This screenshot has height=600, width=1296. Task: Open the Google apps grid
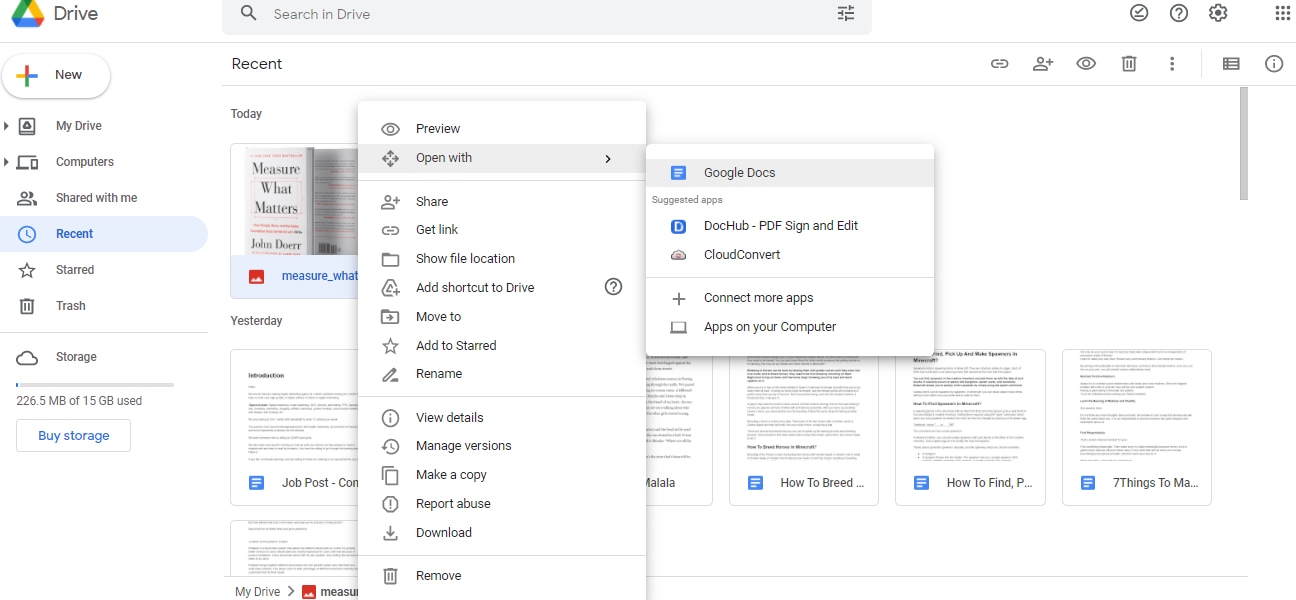(x=1283, y=13)
